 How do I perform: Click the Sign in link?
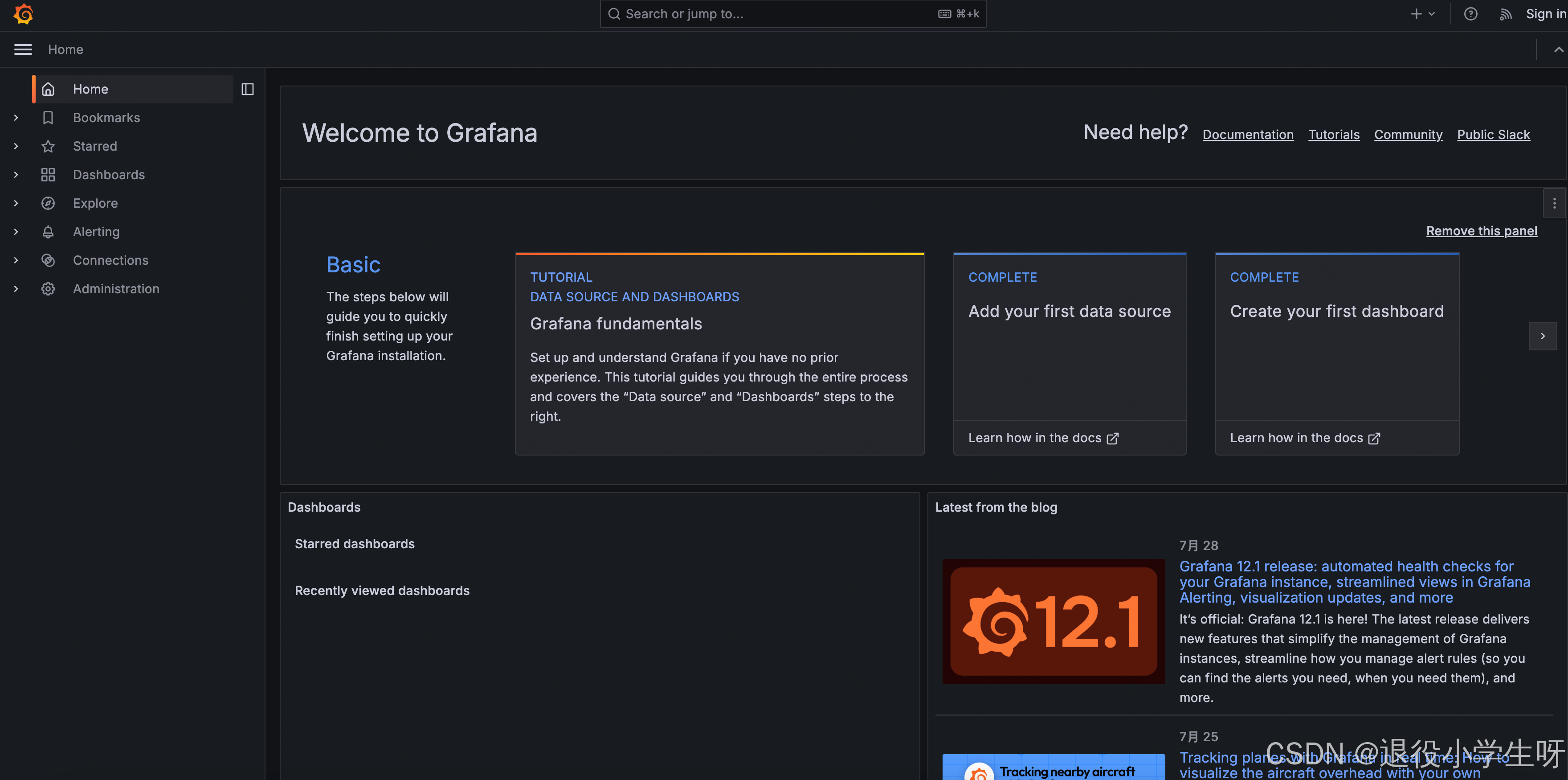tap(1545, 14)
